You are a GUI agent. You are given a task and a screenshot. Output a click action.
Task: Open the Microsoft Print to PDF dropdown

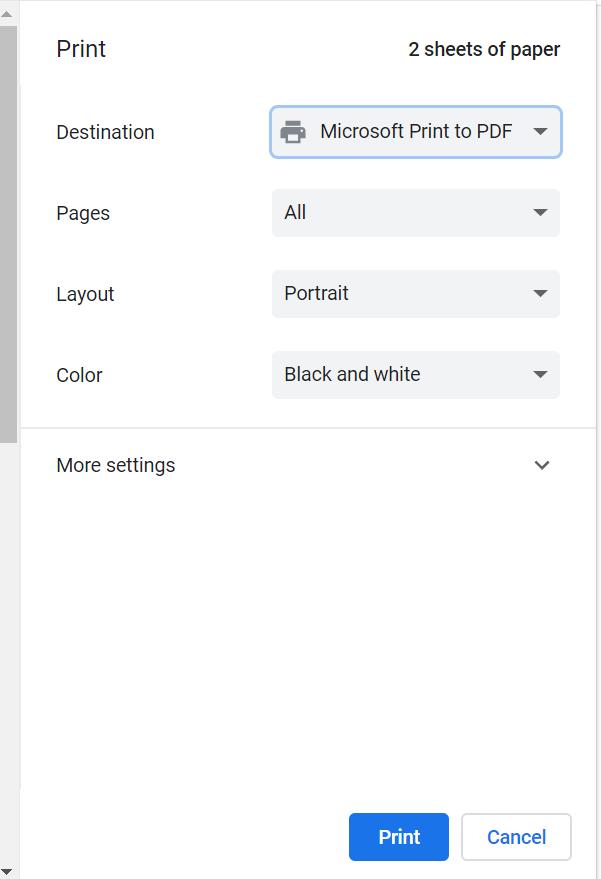415,132
